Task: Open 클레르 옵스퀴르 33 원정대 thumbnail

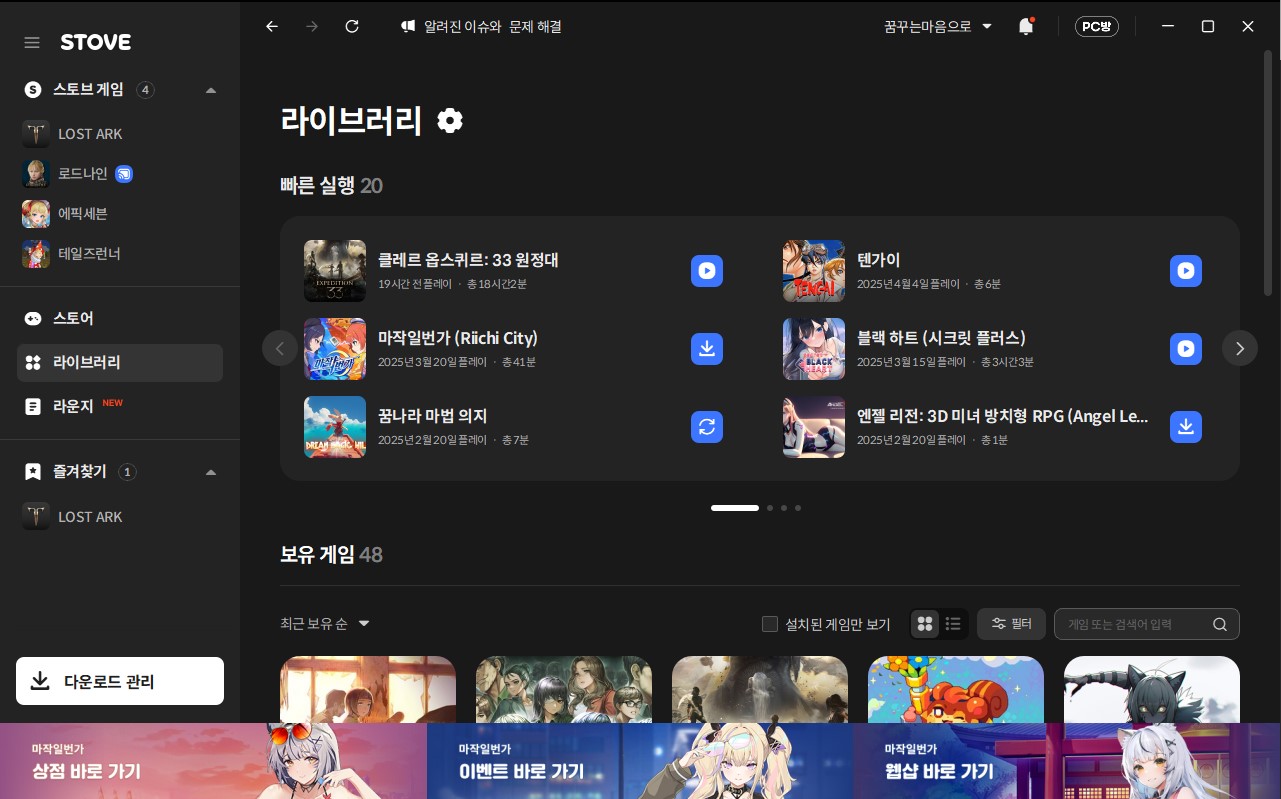Action: [x=335, y=271]
